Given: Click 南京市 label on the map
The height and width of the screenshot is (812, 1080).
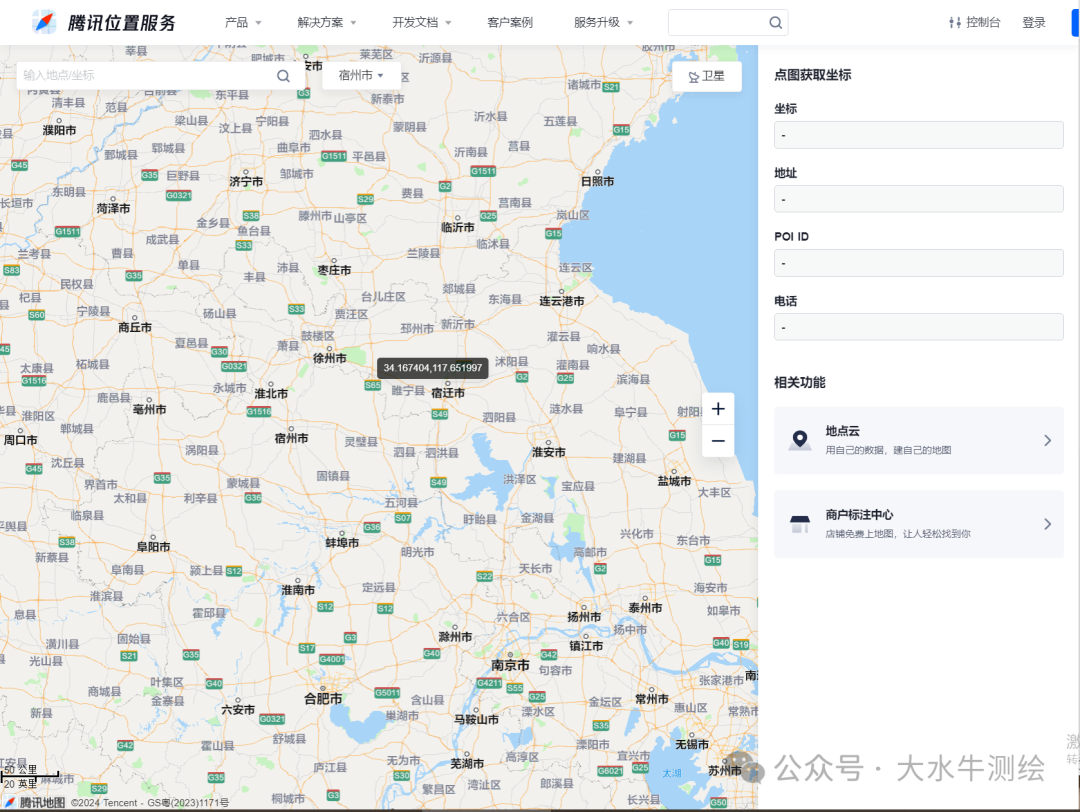Looking at the screenshot, I should 510,665.
